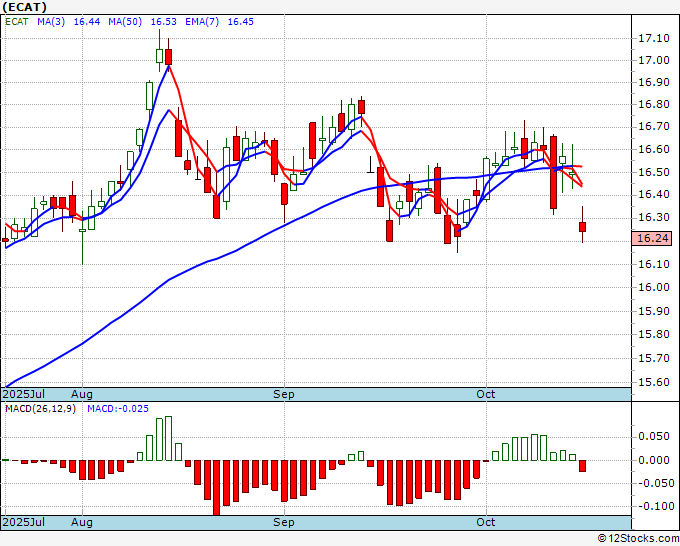Click the current price tag 16.24
Image resolution: width=680 pixels, height=546 pixels.
pyautogui.click(x=653, y=238)
